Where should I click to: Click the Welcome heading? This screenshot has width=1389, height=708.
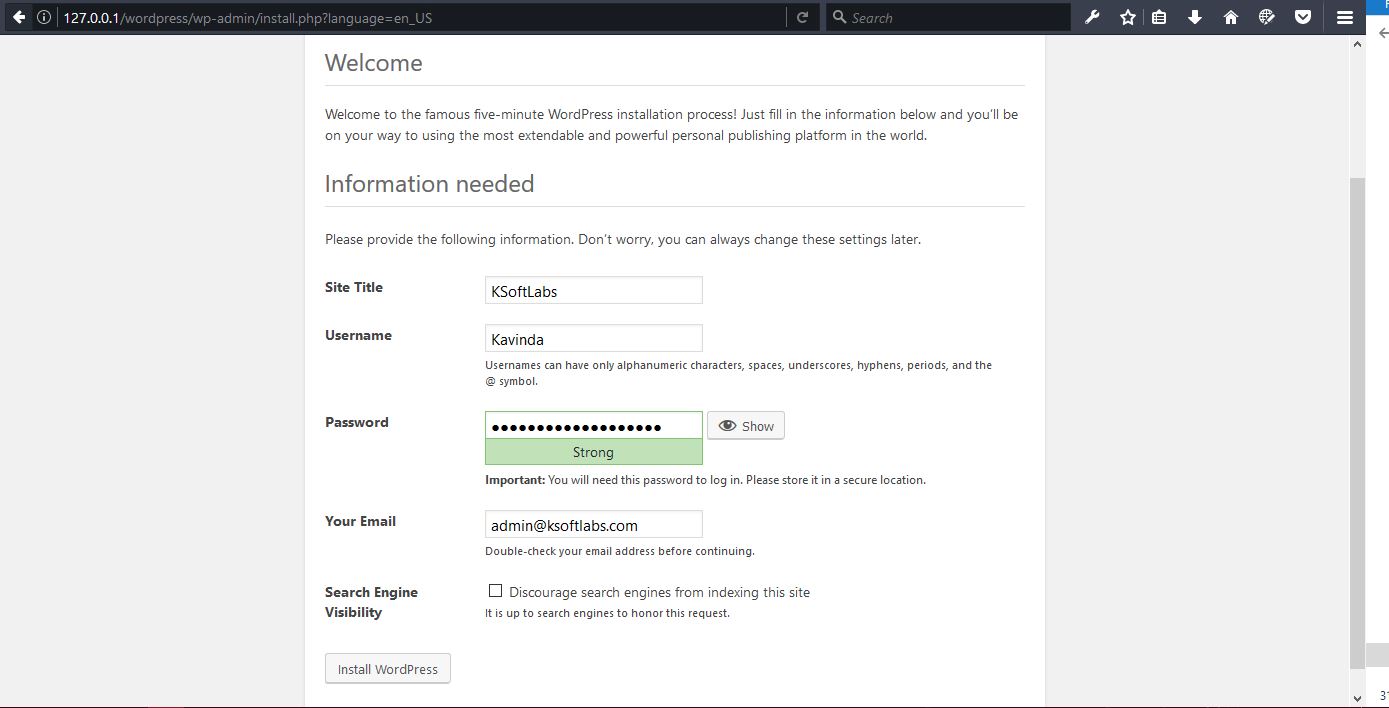click(x=374, y=63)
